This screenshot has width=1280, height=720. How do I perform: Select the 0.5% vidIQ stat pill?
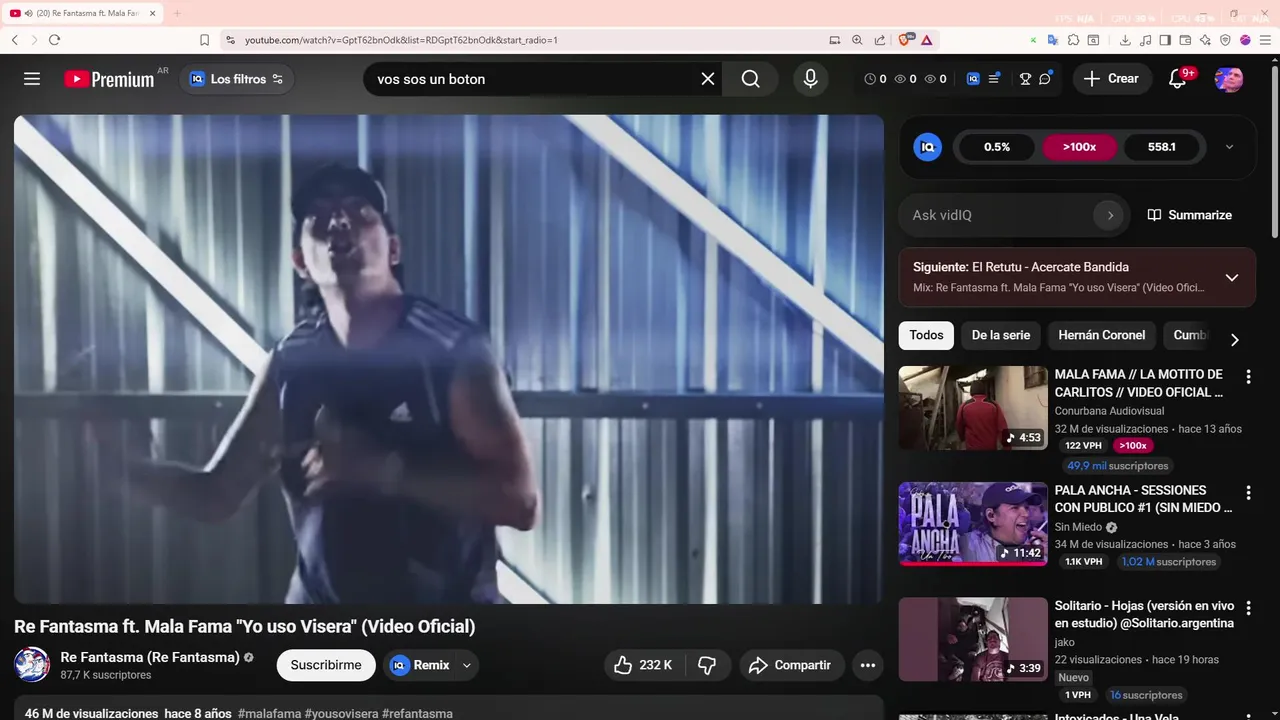tap(997, 147)
